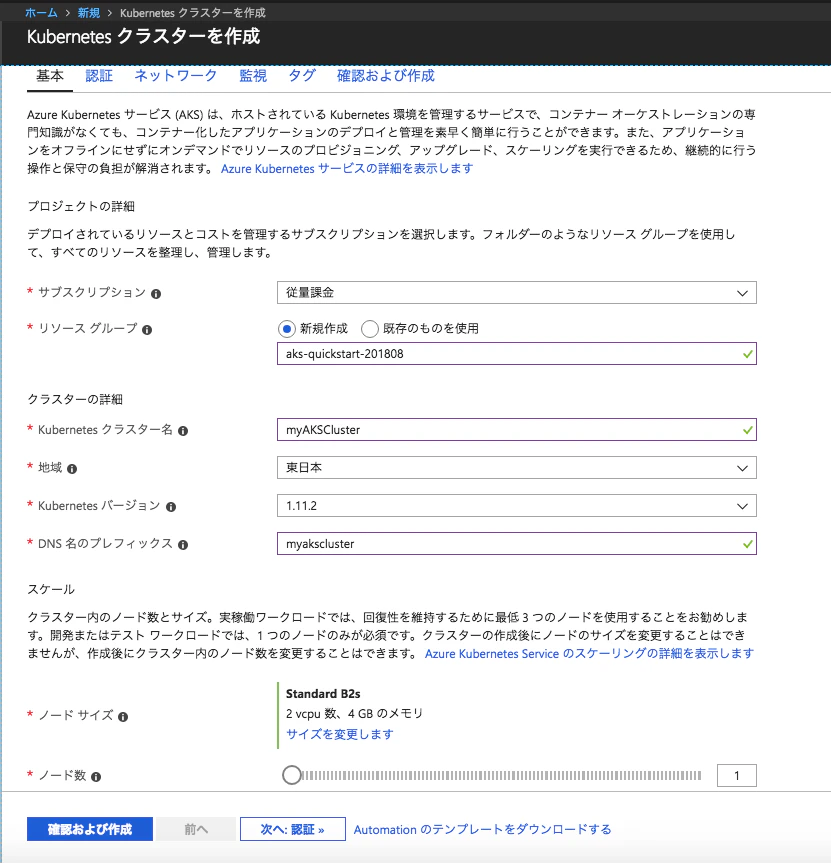Screen dimensions: 831x863
Task: Go to the タグ tab
Action: (x=302, y=75)
